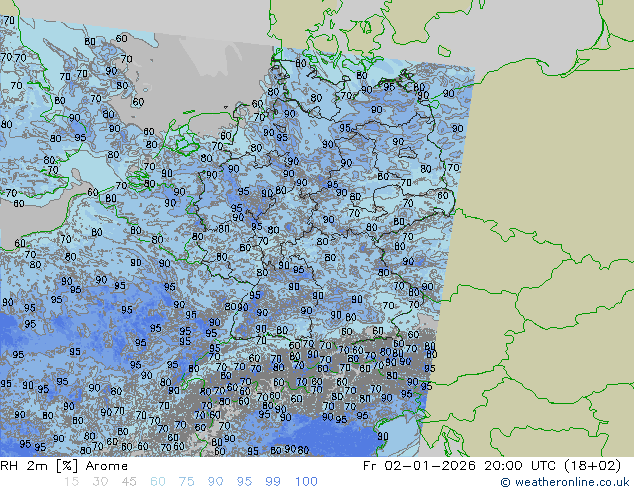Open the weatheronline.co.uk copyright credit
Screen dimensions: 634x490
[x=565, y=482]
